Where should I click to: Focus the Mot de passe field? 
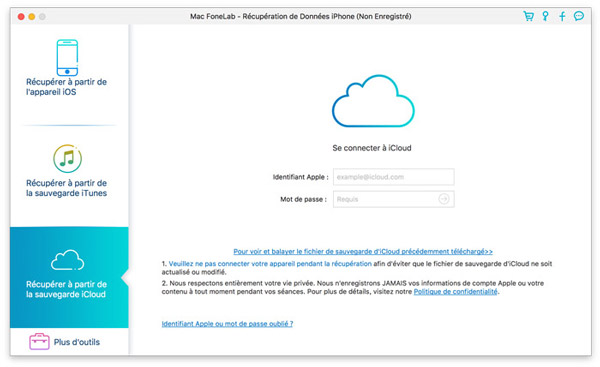tap(394, 199)
